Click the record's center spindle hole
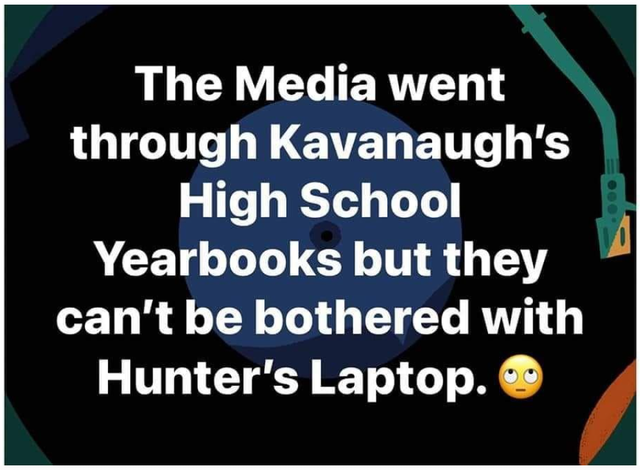The image size is (640, 470). [326, 235]
